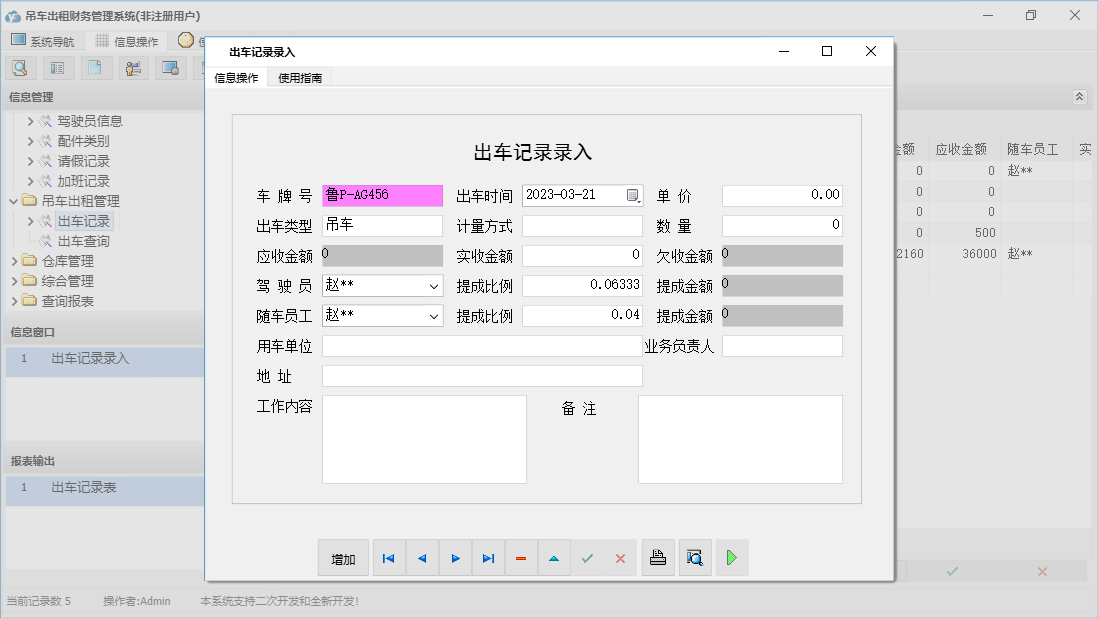
Task: Click the print icon in the dialog
Action: tap(658, 558)
